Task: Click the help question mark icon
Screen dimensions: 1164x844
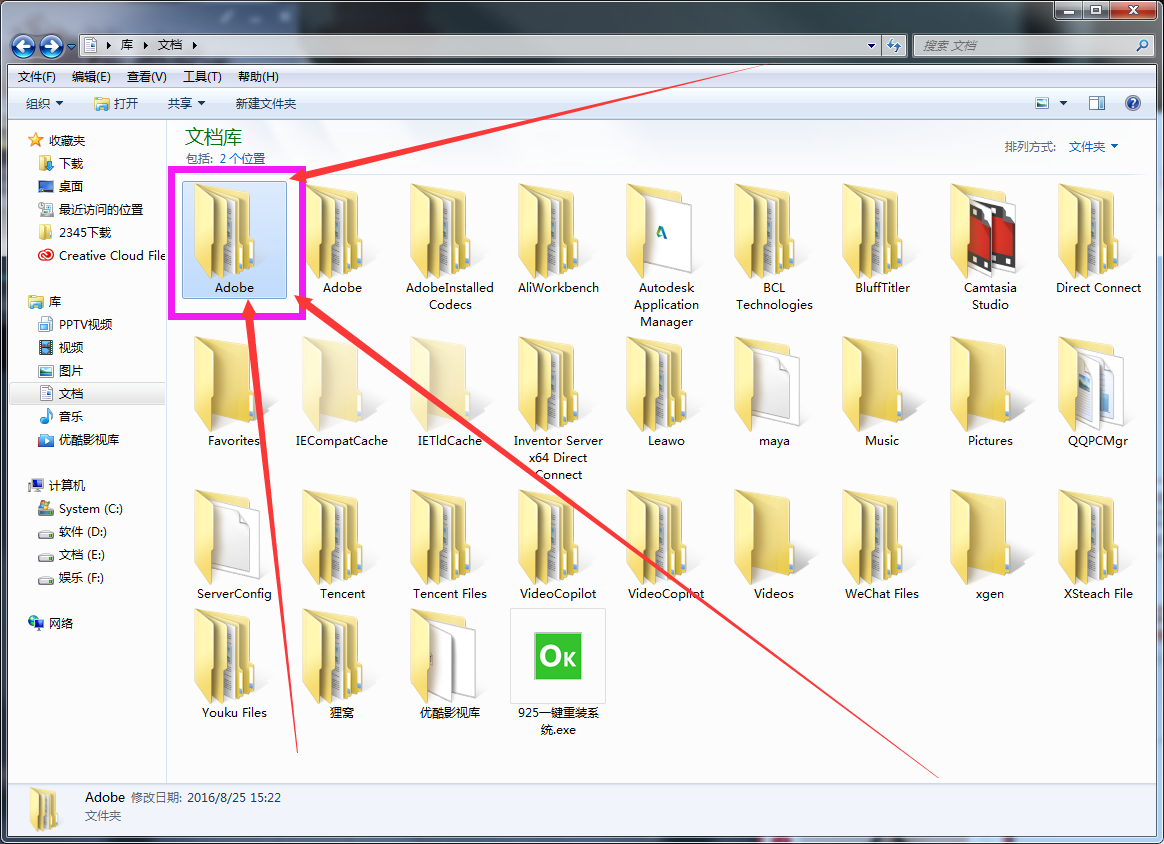Action: (1132, 103)
